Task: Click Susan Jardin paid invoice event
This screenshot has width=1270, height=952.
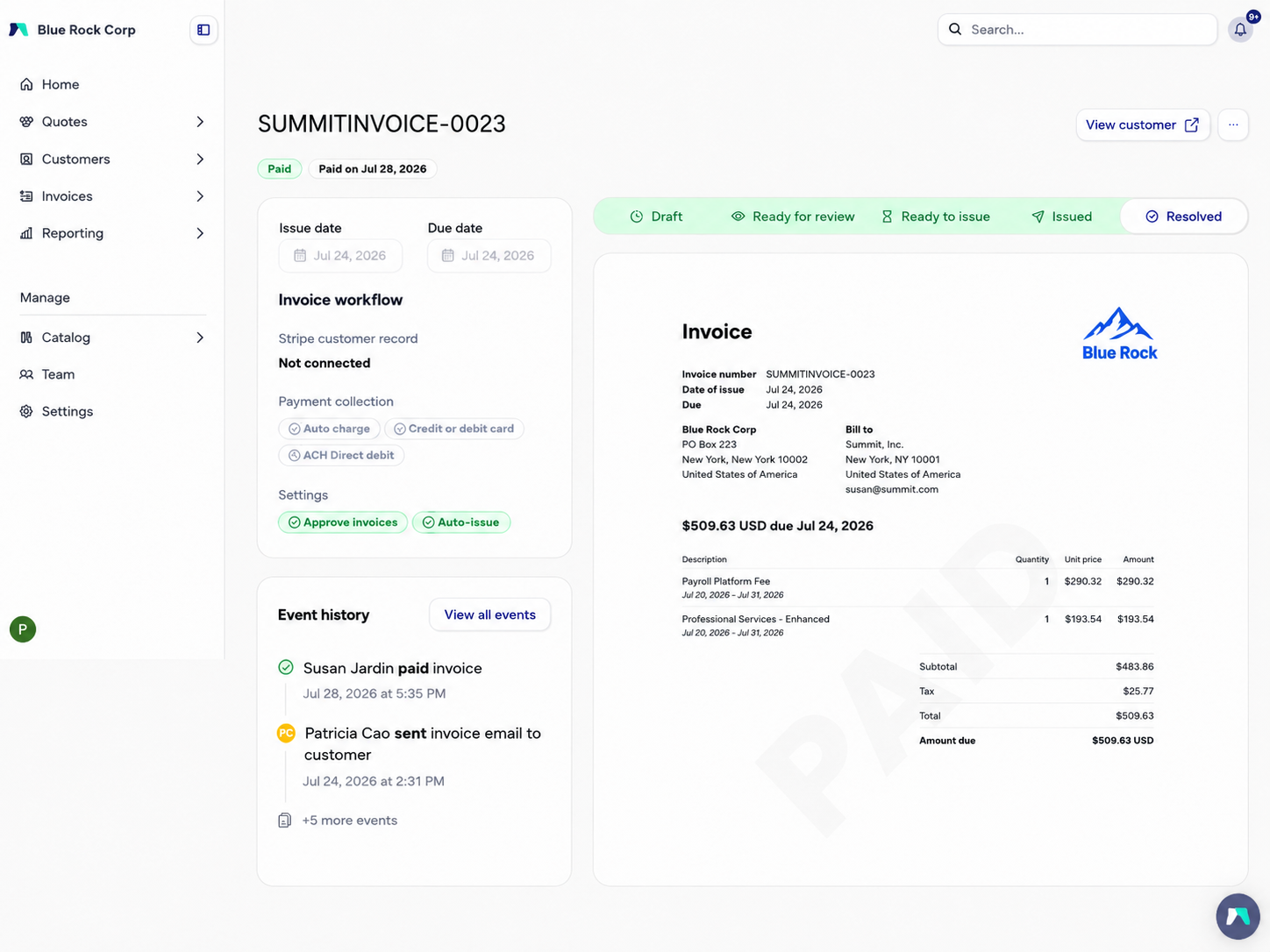Action: pyautogui.click(x=393, y=668)
